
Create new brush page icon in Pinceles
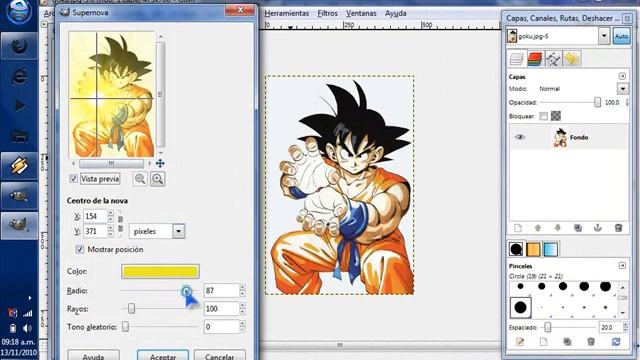543,342
